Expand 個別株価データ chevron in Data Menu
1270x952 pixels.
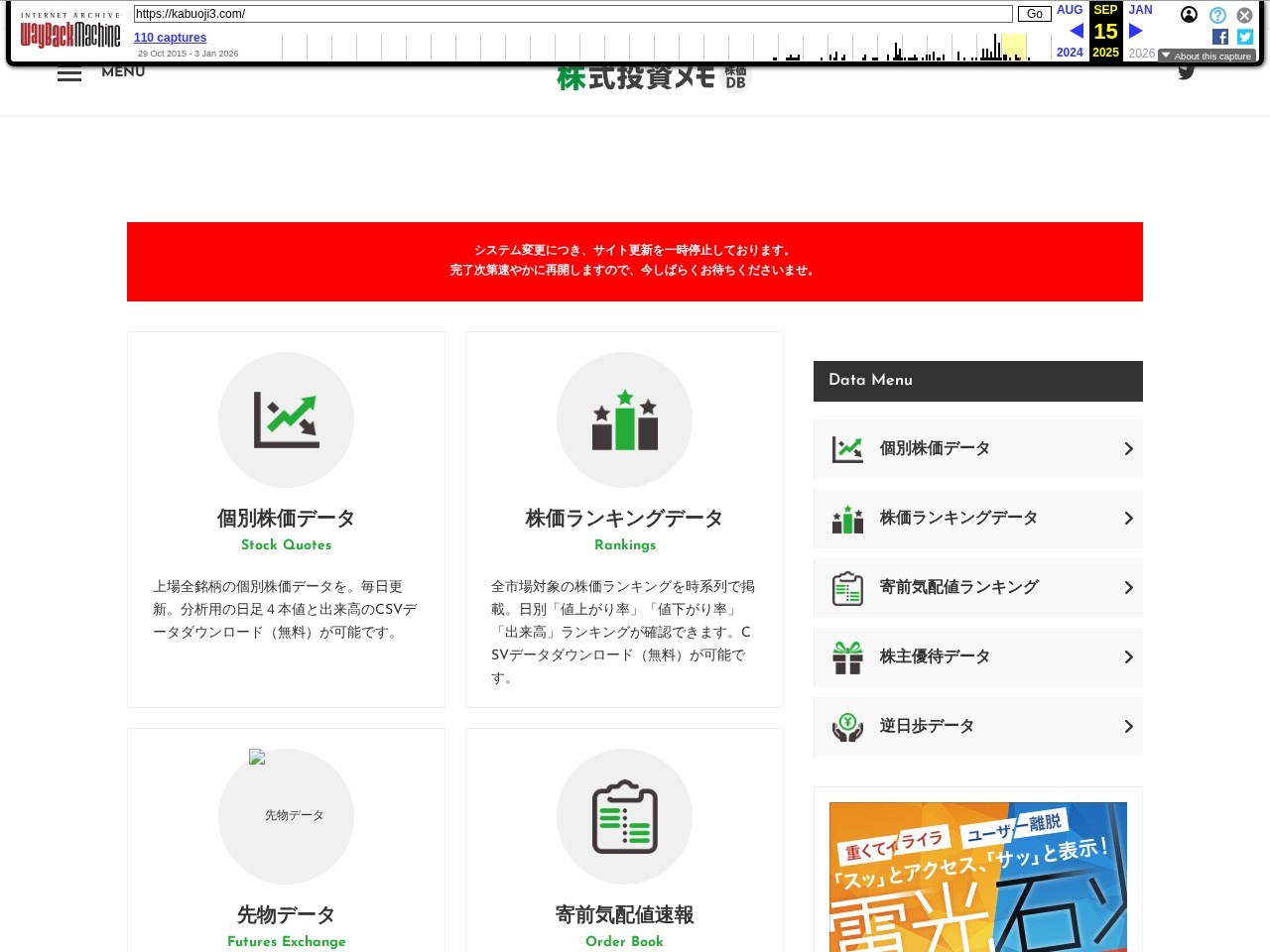tap(1128, 449)
